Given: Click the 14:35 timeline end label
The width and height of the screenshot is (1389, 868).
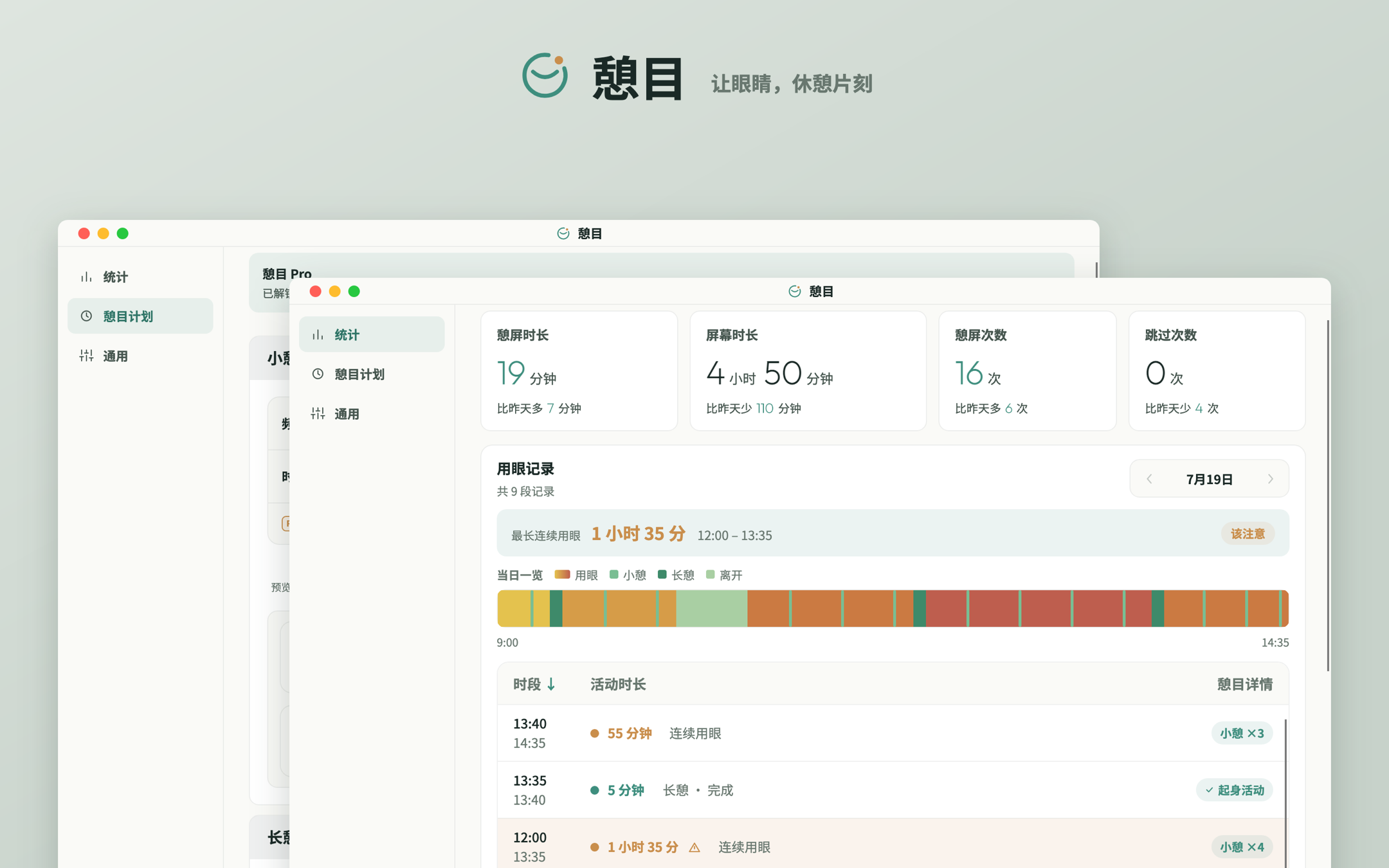Looking at the screenshot, I should pos(1275,642).
